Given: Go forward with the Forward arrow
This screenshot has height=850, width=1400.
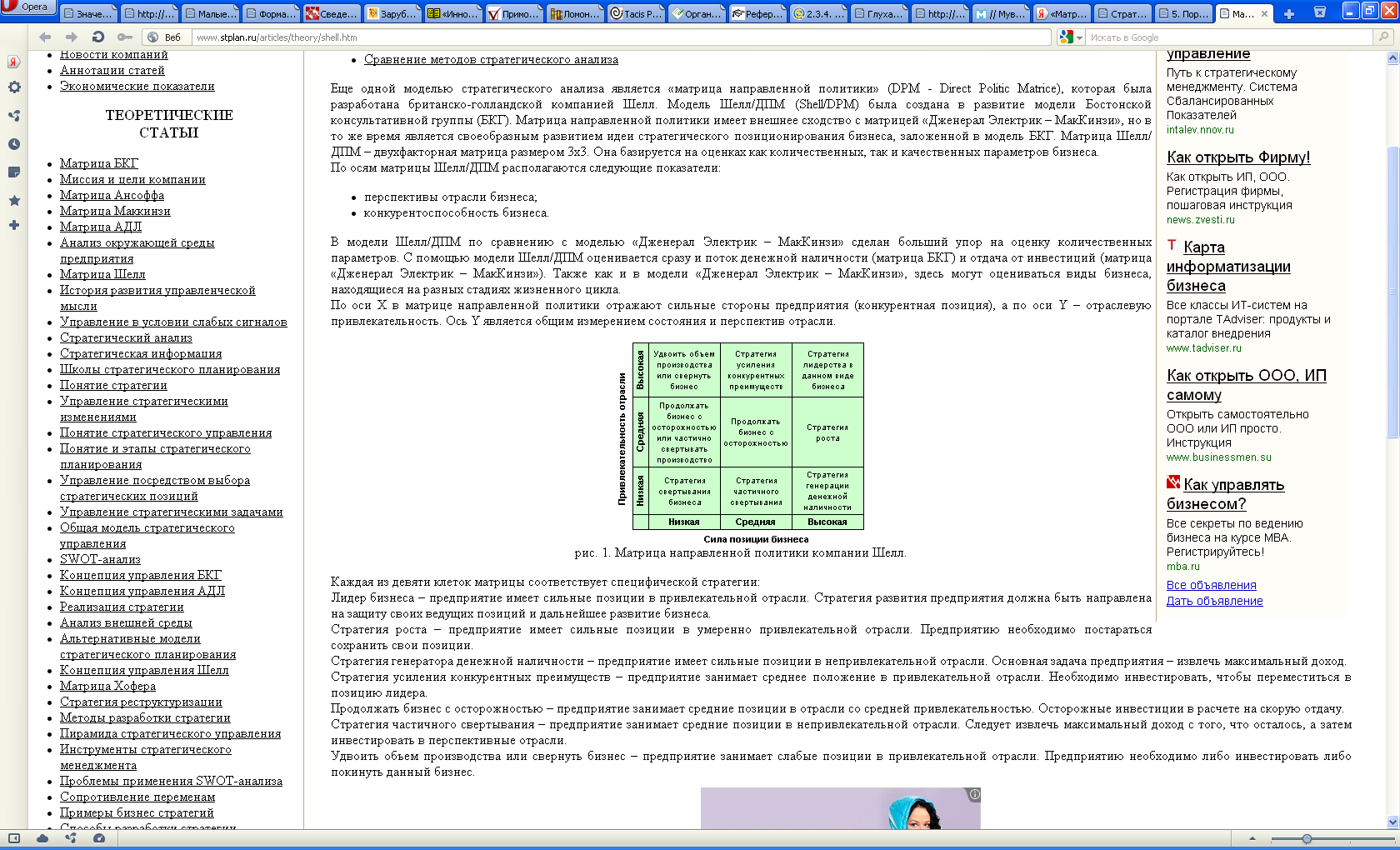Looking at the screenshot, I should point(72,37).
